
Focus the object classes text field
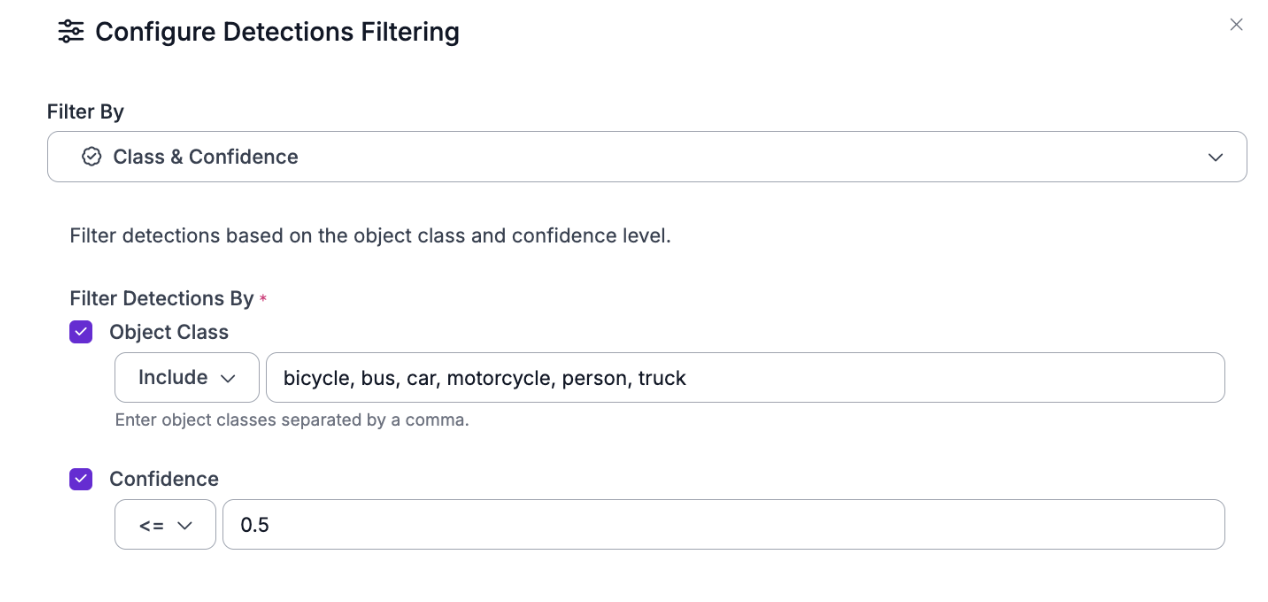[744, 378]
